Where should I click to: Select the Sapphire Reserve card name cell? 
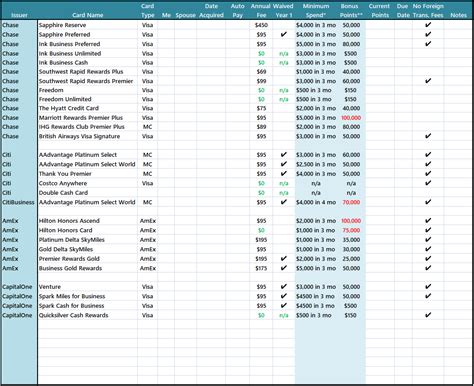point(62,25)
